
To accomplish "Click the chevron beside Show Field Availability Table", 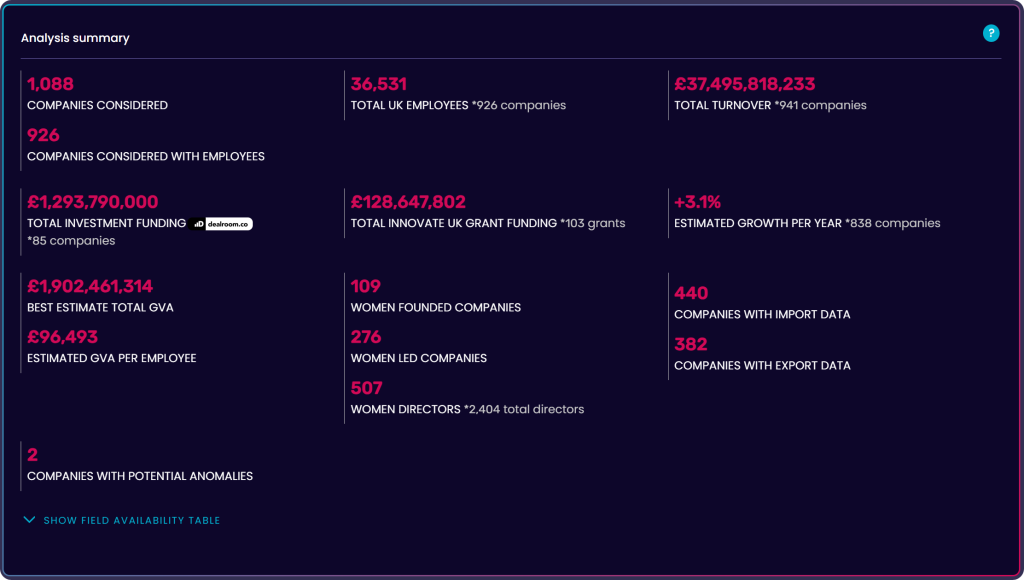I will [x=29, y=520].
